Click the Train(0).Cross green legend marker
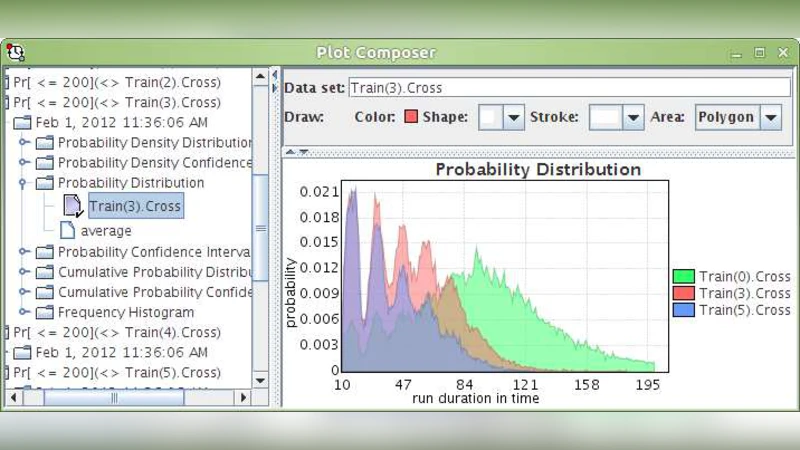Viewport: 800px width, 450px height. 684,277
